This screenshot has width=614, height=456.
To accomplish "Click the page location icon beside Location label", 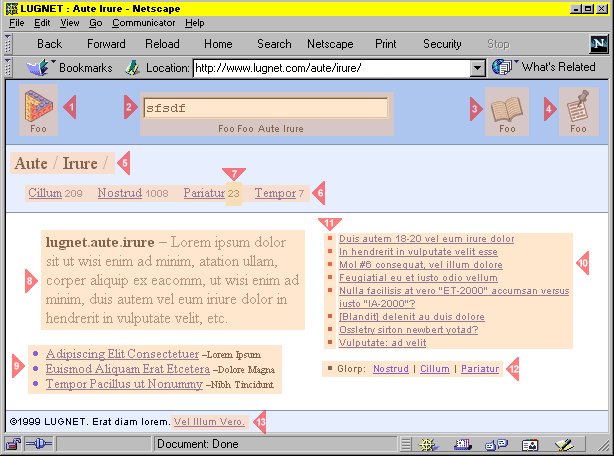I will click(132, 68).
